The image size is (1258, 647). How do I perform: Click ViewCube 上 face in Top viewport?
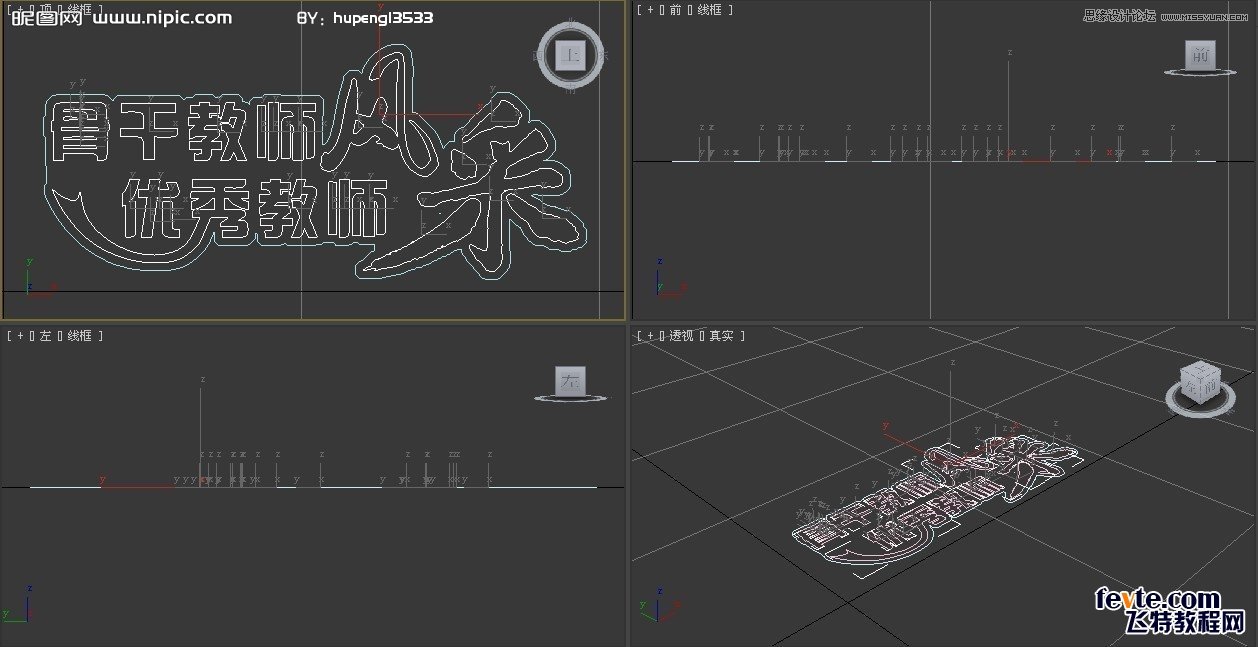[x=571, y=55]
